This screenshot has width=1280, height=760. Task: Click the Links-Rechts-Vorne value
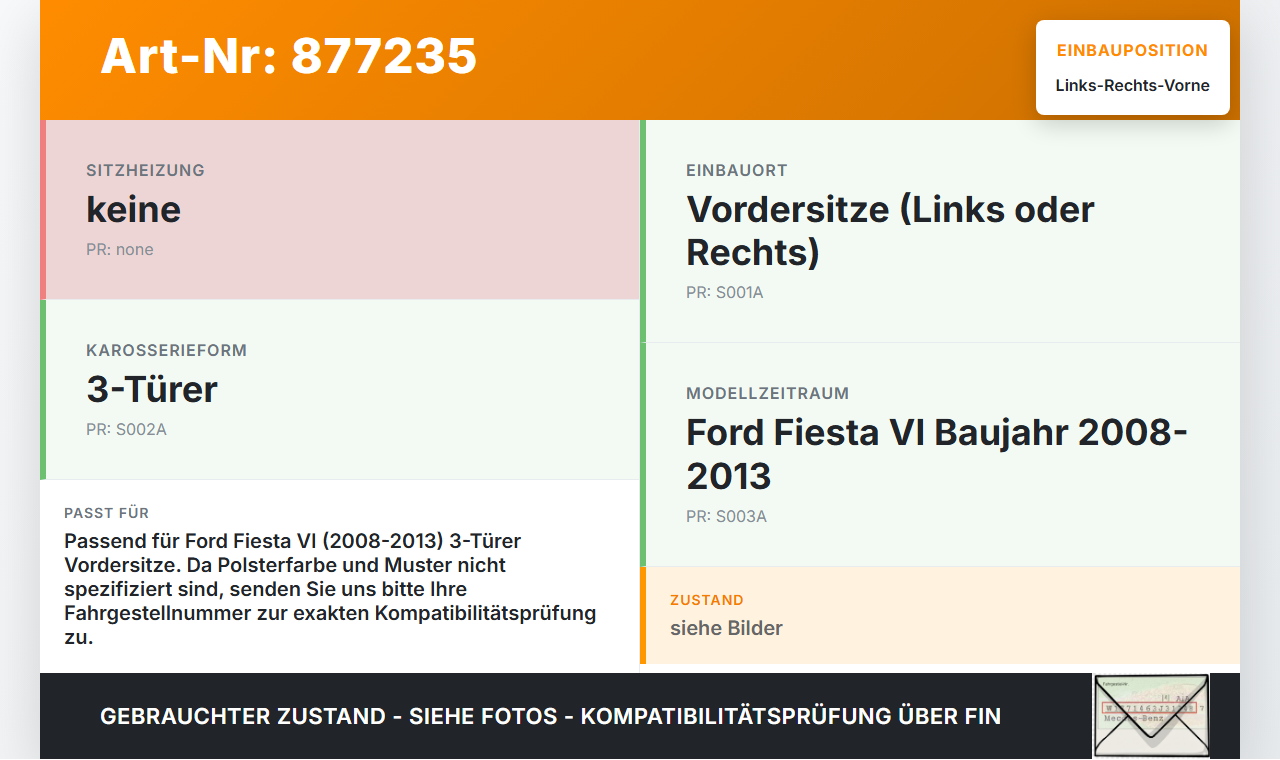click(1132, 85)
